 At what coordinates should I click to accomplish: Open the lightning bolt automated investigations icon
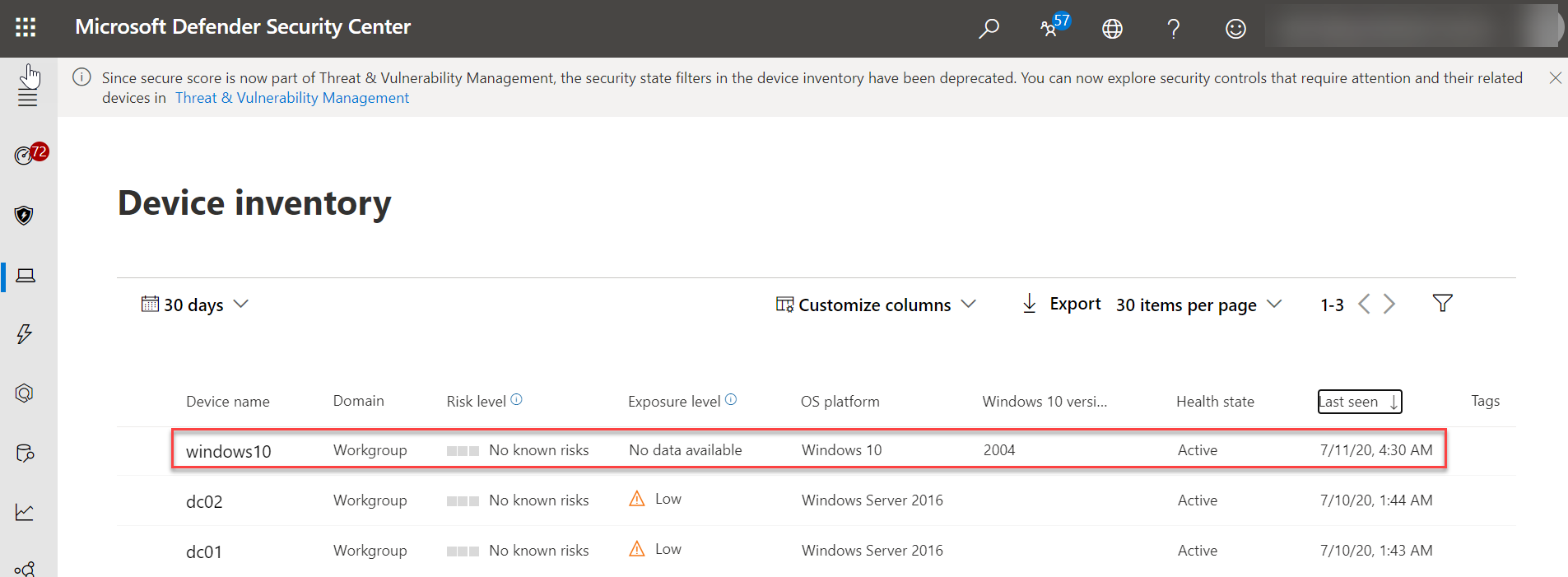pos(25,334)
